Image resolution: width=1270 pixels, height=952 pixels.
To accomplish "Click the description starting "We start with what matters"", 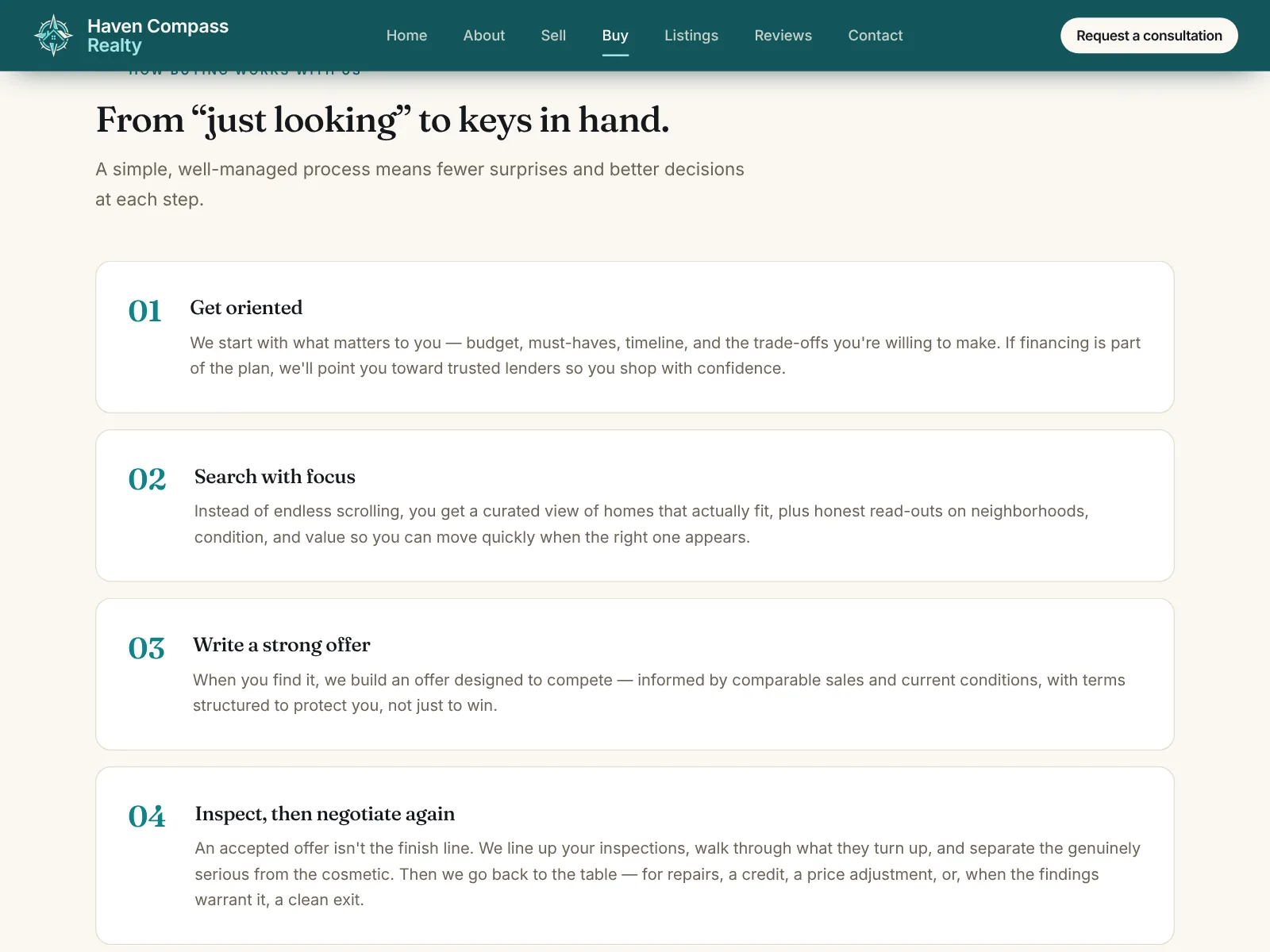I will (x=665, y=355).
